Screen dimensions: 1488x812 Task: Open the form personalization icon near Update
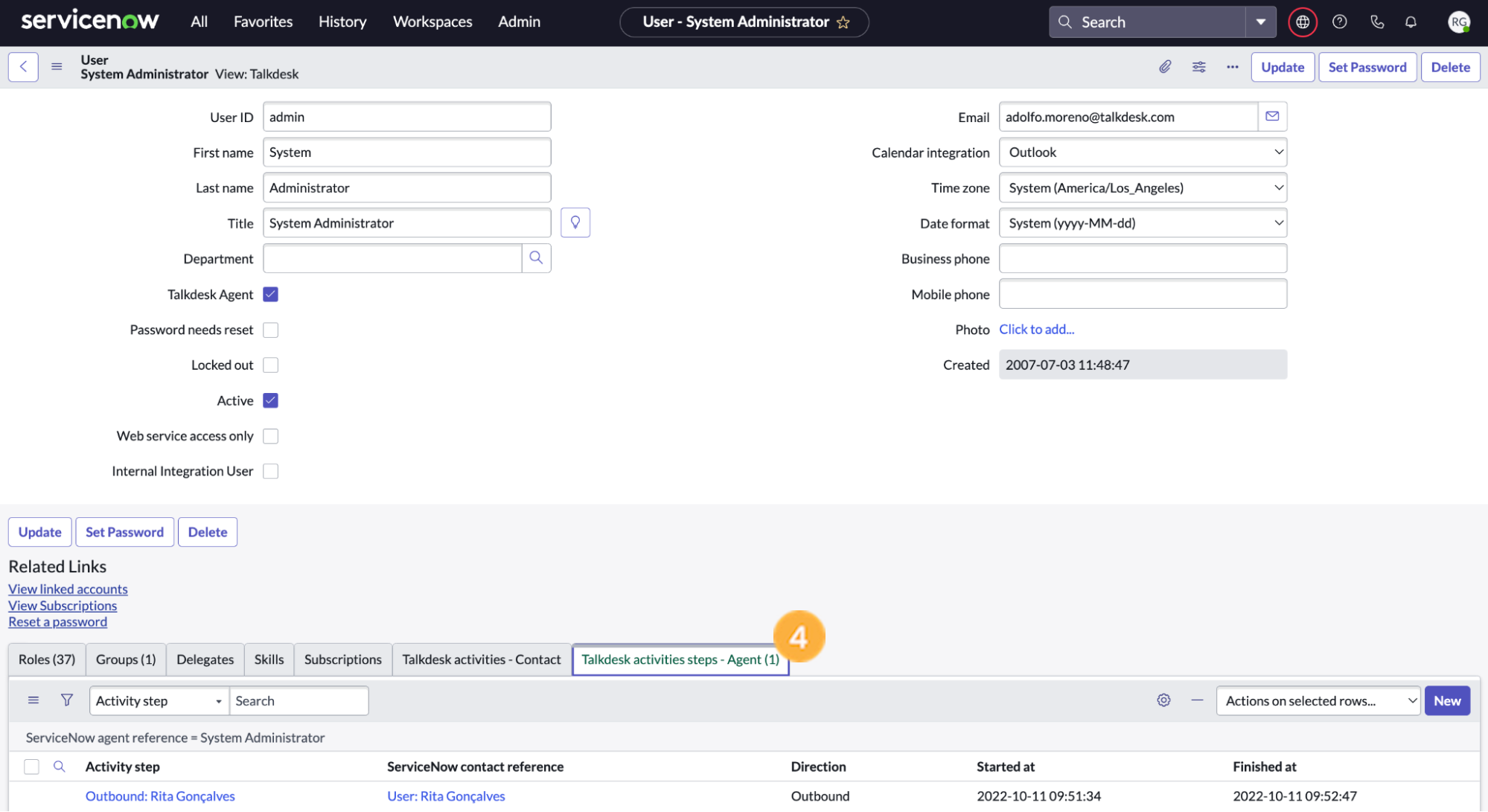tap(1198, 66)
